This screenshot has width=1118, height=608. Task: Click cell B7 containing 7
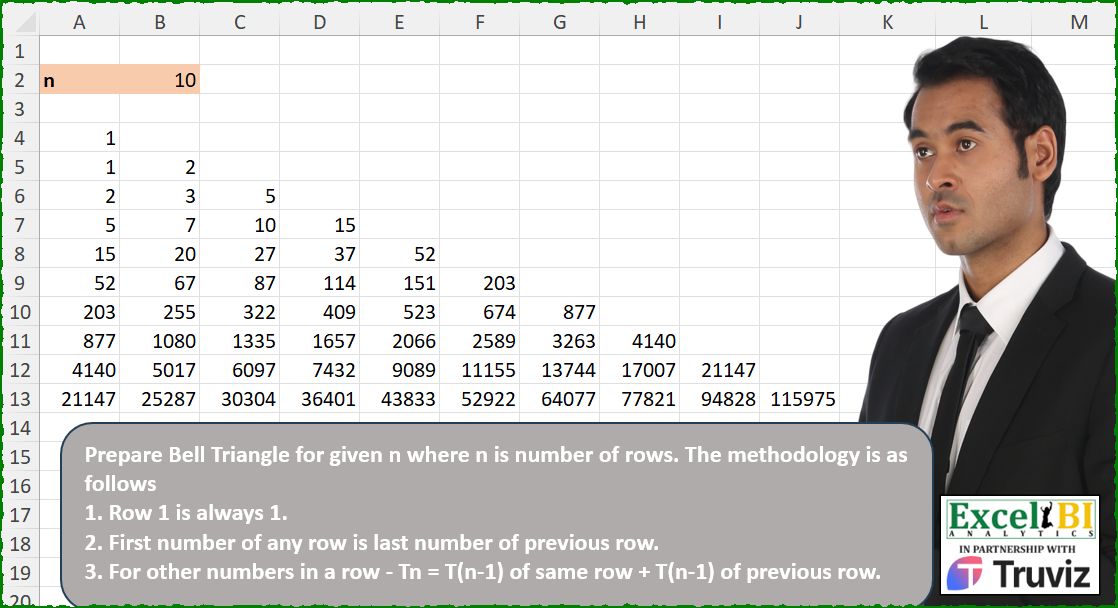[160, 225]
